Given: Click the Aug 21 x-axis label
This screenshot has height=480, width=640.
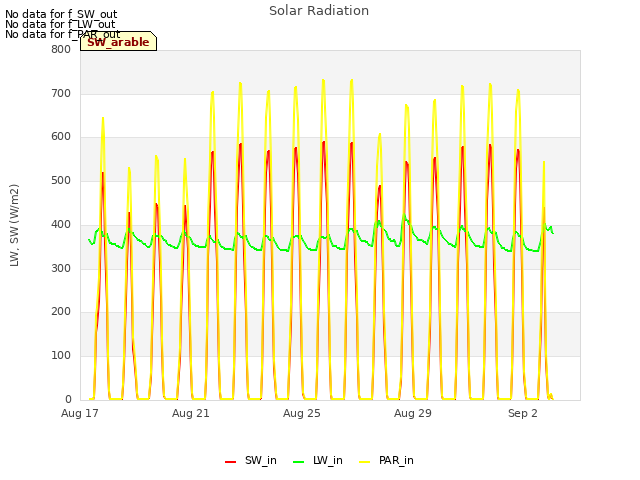Looking at the screenshot, I should click(191, 413).
